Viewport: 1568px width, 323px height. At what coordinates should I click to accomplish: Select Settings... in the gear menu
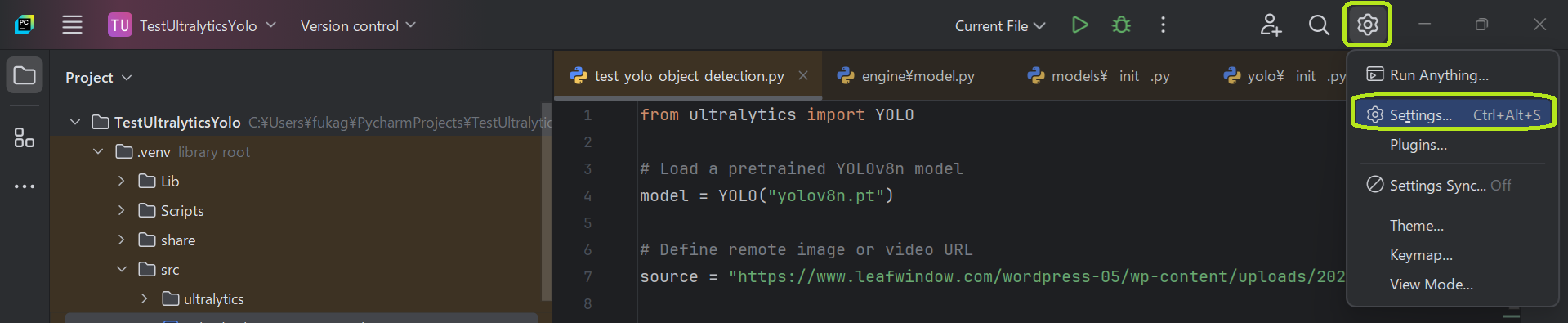[x=1452, y=114]
